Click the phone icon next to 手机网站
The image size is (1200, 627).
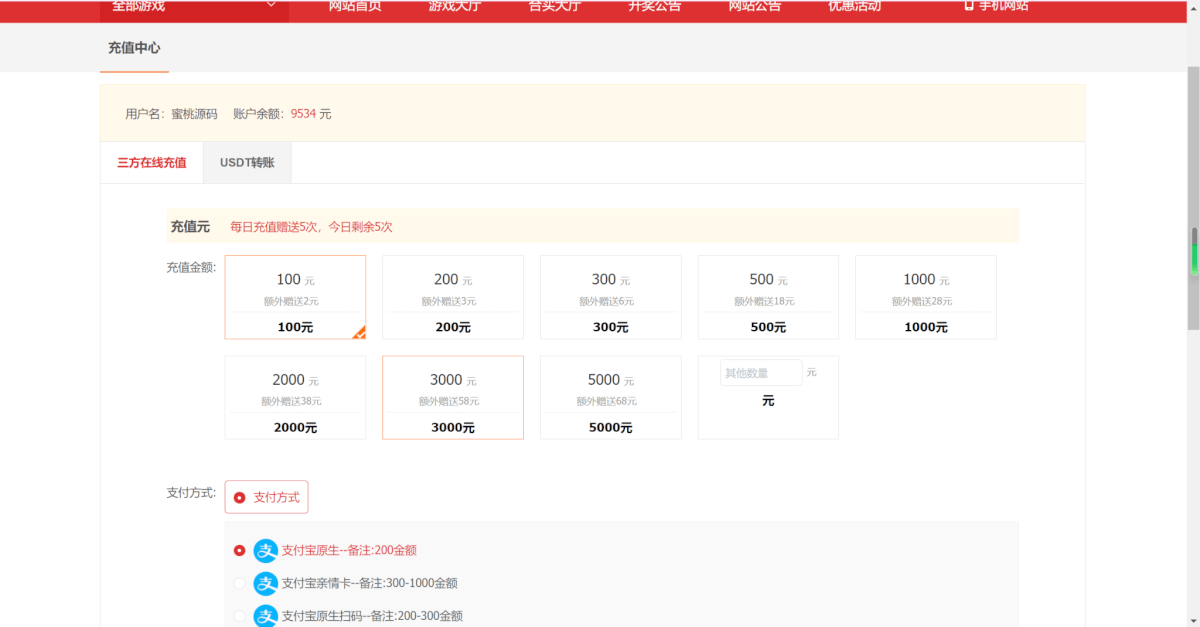click(x=969, y=6)
